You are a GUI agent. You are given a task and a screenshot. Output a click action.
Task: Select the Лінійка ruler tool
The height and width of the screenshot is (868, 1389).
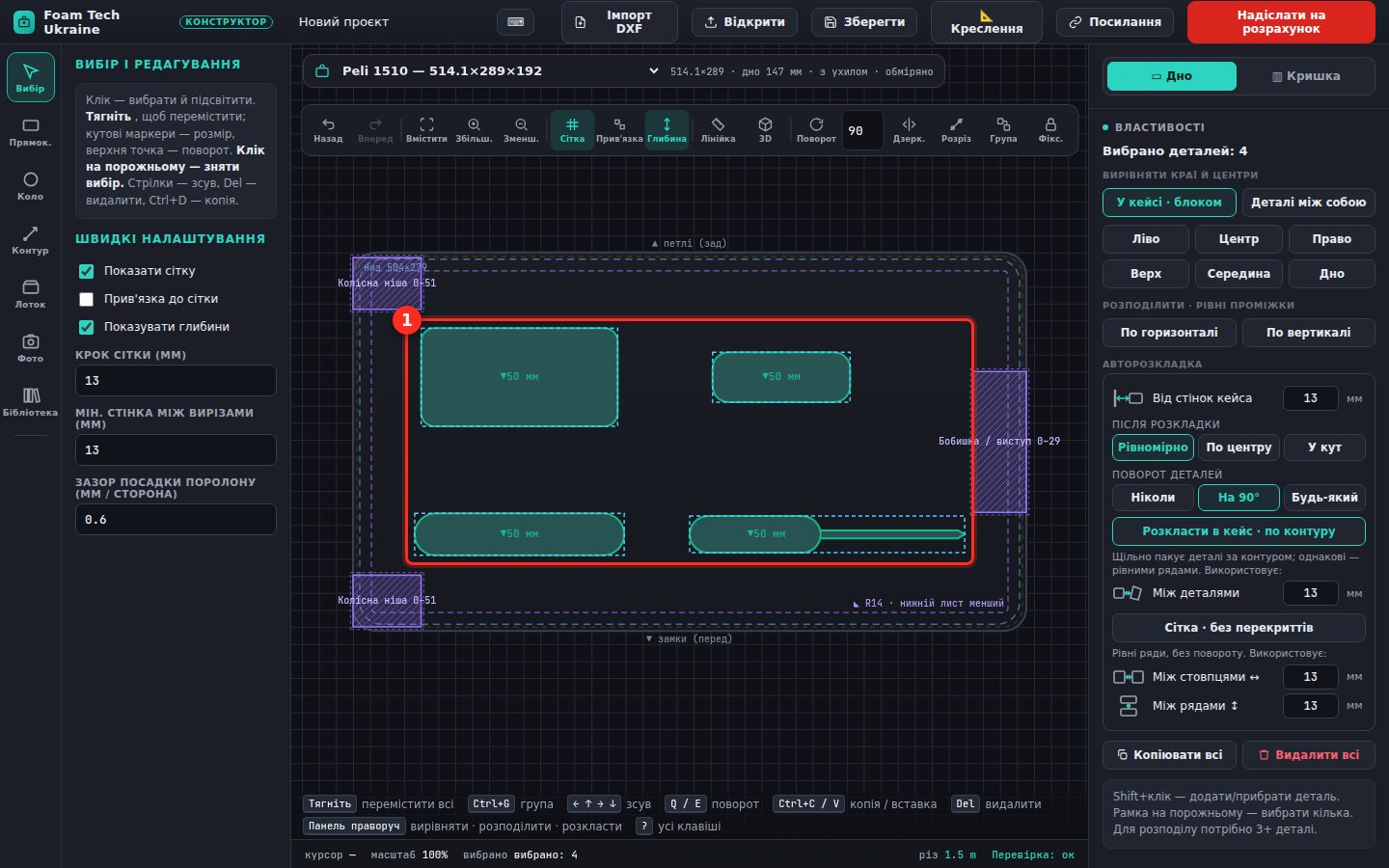pyautogui.click(x=718, y=130)
